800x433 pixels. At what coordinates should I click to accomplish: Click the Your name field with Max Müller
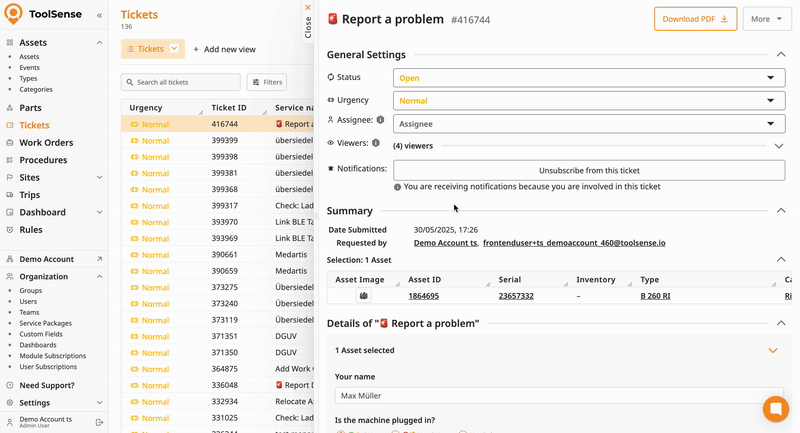tap(559, 396)
